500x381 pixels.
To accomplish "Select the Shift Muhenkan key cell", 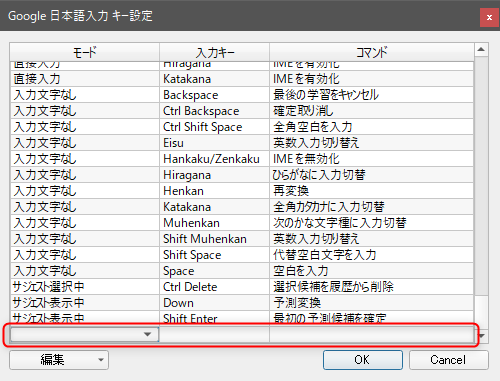I will pyautogui.click(x=214, y=239).
